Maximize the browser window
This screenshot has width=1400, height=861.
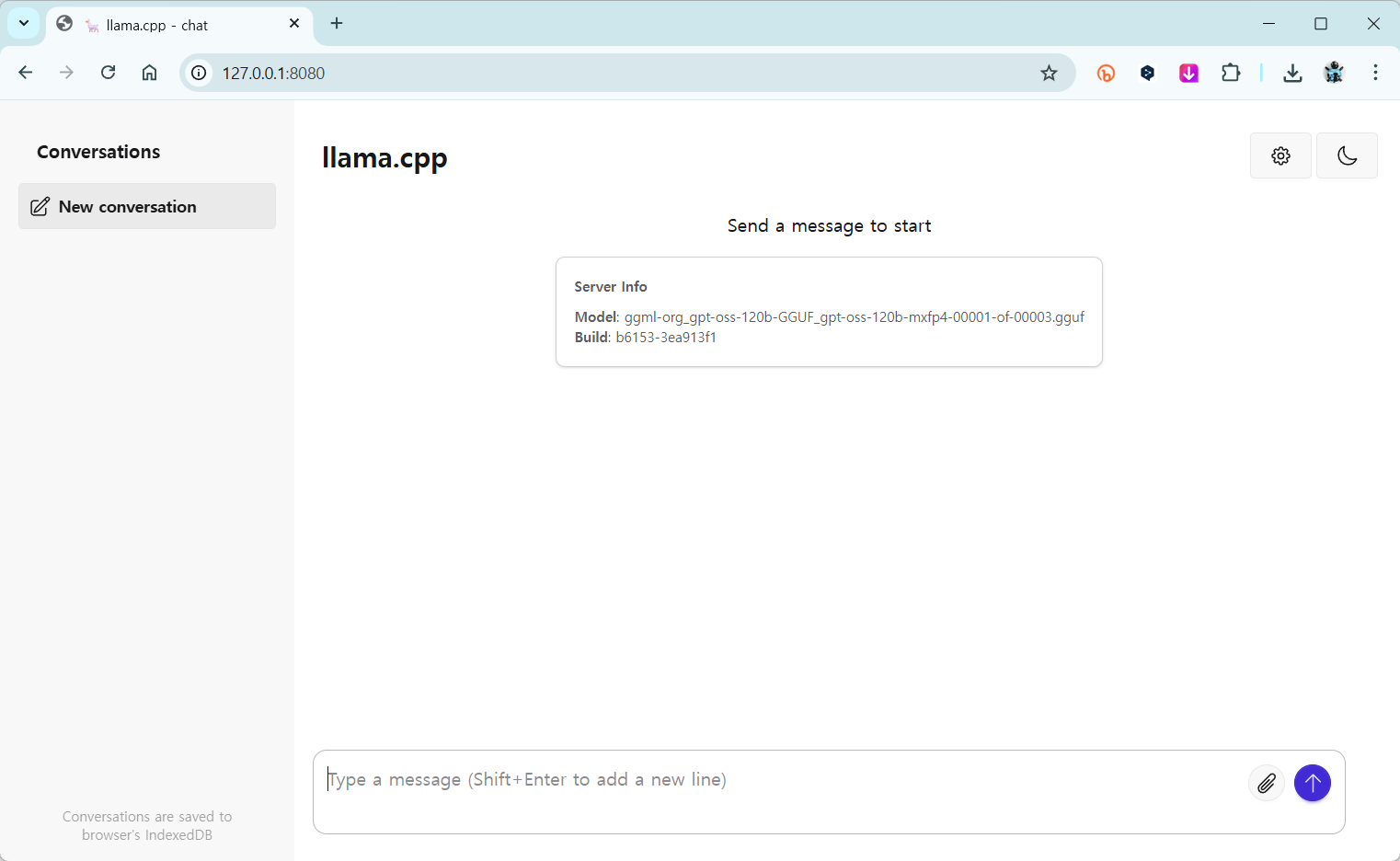1321,24
